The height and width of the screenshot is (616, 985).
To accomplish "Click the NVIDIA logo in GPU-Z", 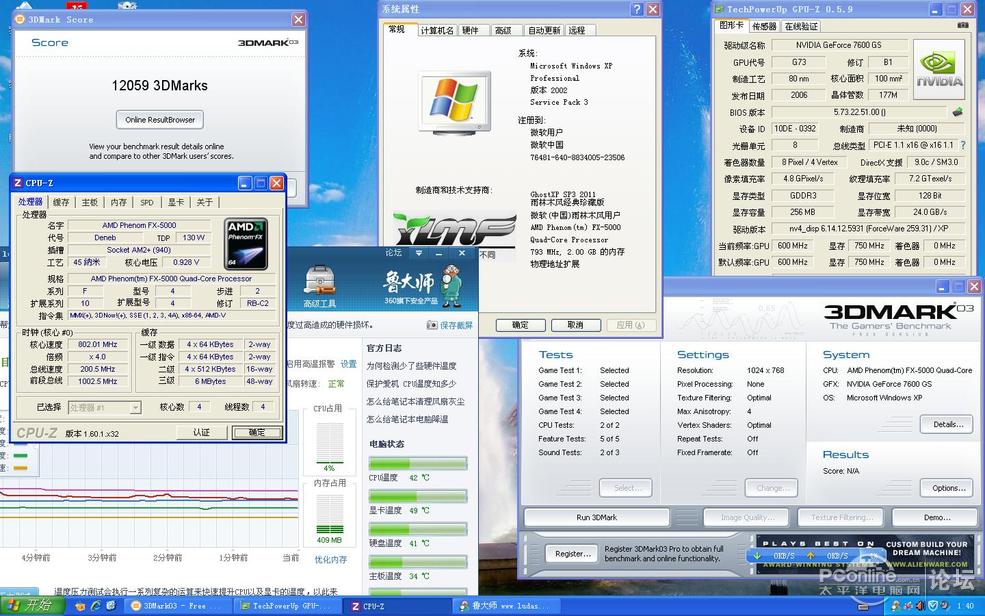I will [939, 70].
